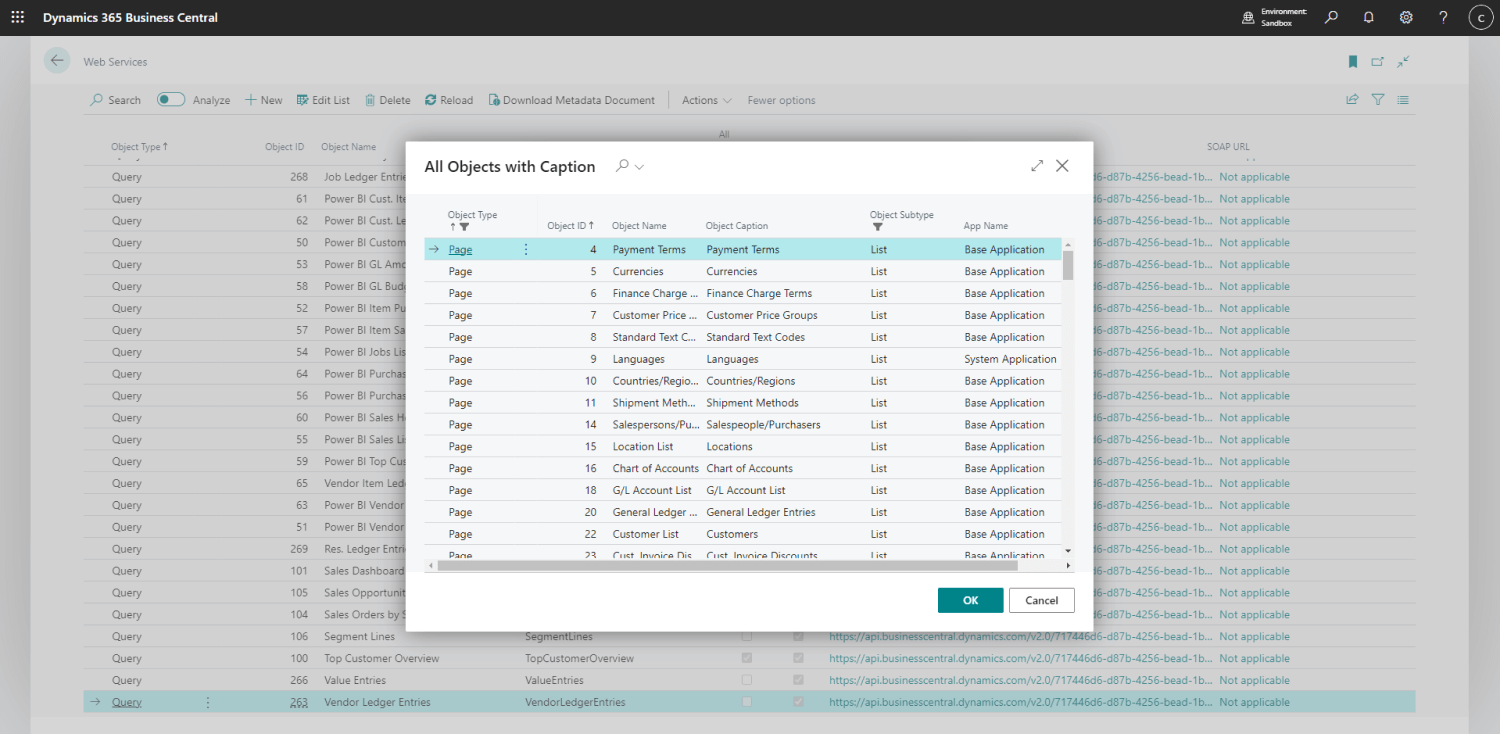Click the SOAP URL column header
The width and height of the screenshot is (1500, 734).
click(x=1228, y=147)
